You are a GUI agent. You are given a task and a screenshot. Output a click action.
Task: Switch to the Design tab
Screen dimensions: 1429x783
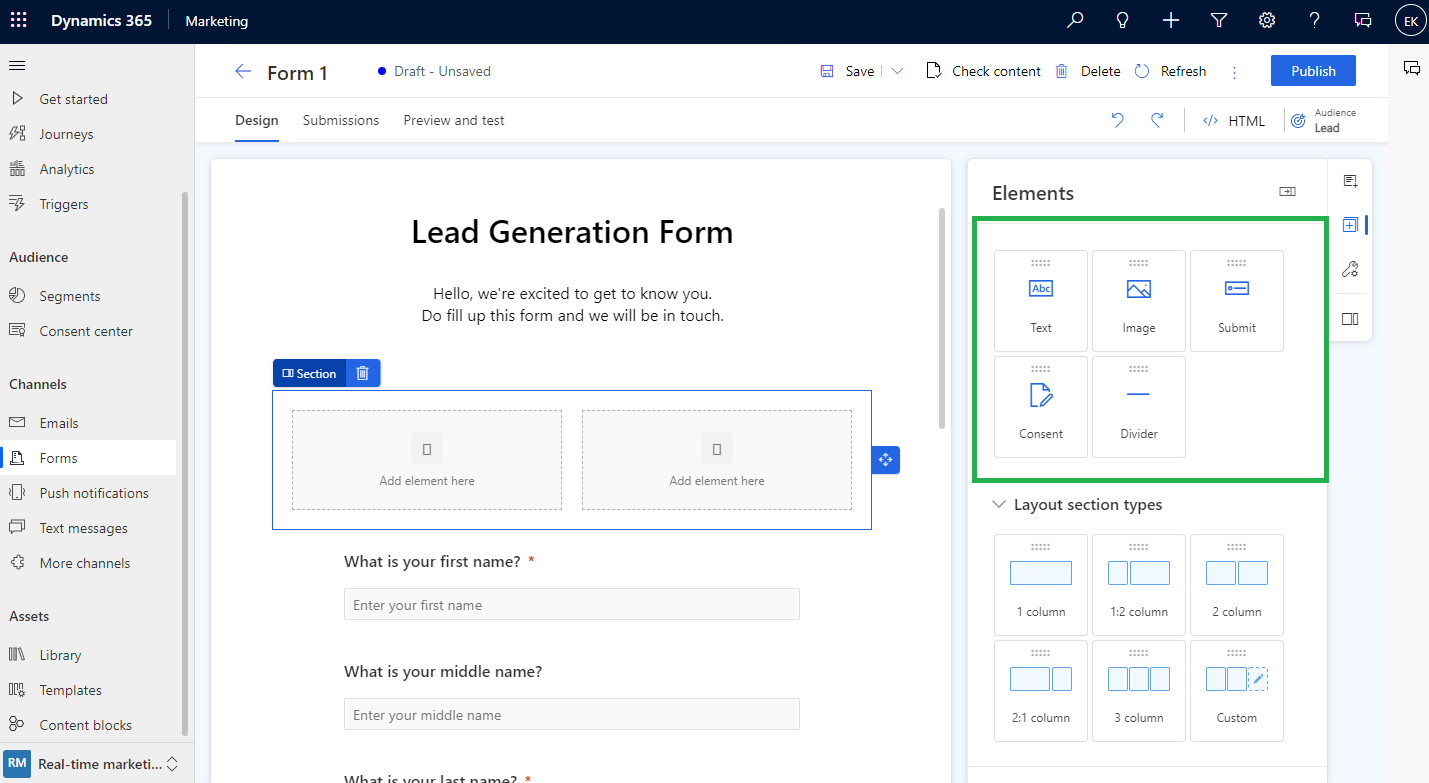pyautogui.click(x=257, y=120)
